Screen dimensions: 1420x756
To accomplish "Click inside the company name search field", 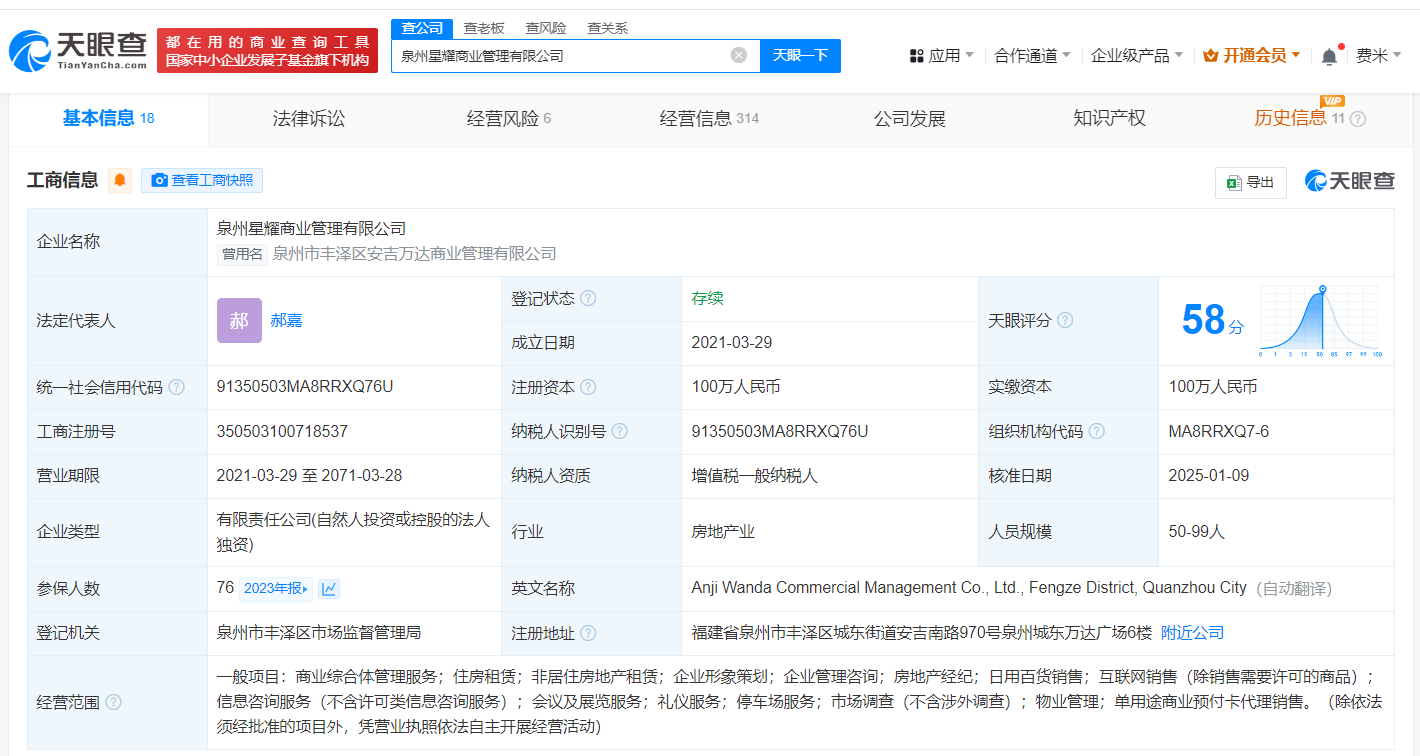I will (560, 56).
